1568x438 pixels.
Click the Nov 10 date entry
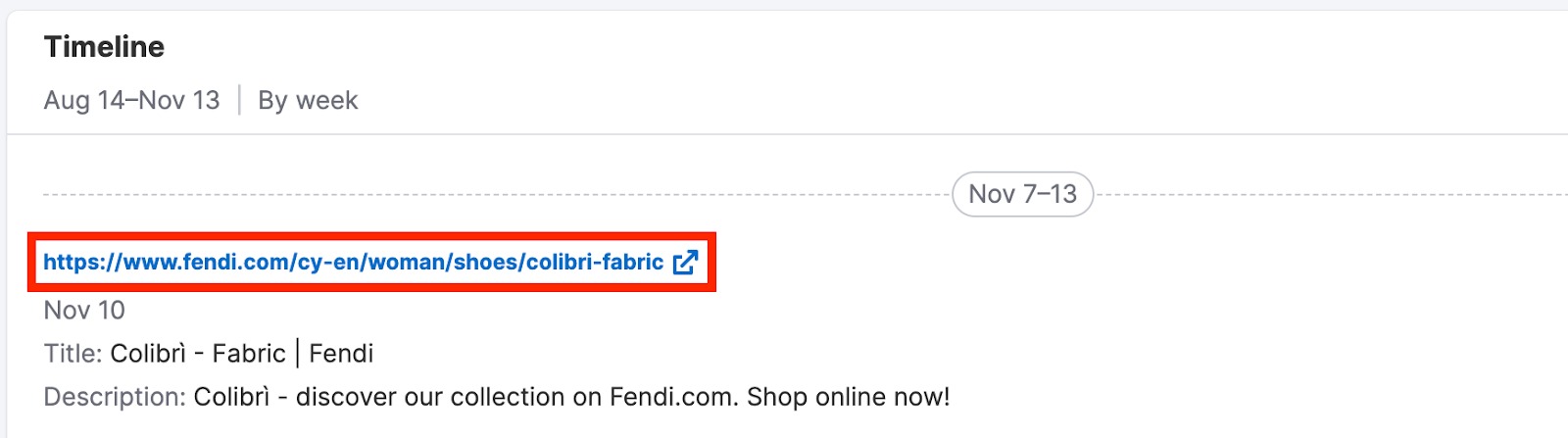[x=84, y=311]
